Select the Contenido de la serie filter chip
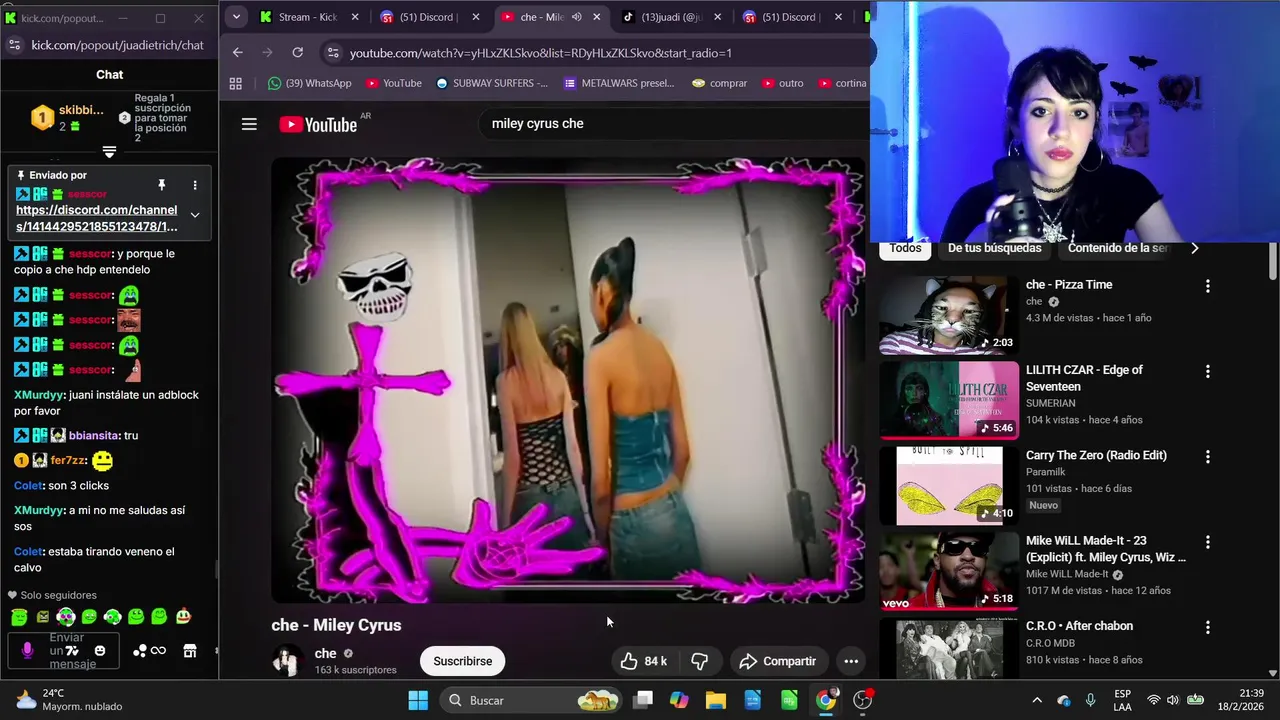Viewport: 1280px width, 720px height. pyautogui.click(x=1118, y=248)
